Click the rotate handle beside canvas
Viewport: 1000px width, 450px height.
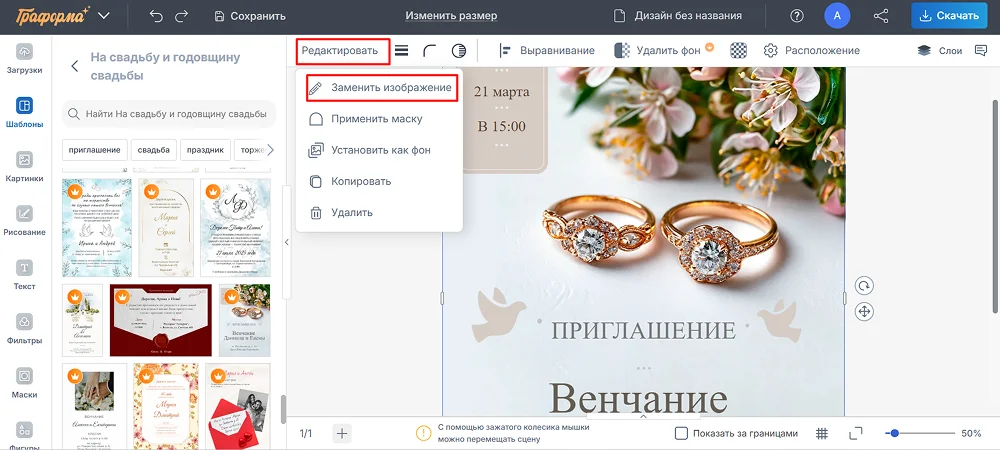point(865,286)
